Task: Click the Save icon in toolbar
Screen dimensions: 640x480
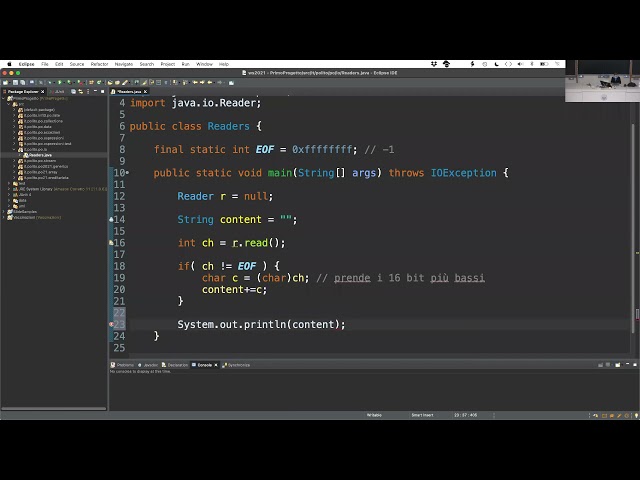Action: tap(13, 81)
